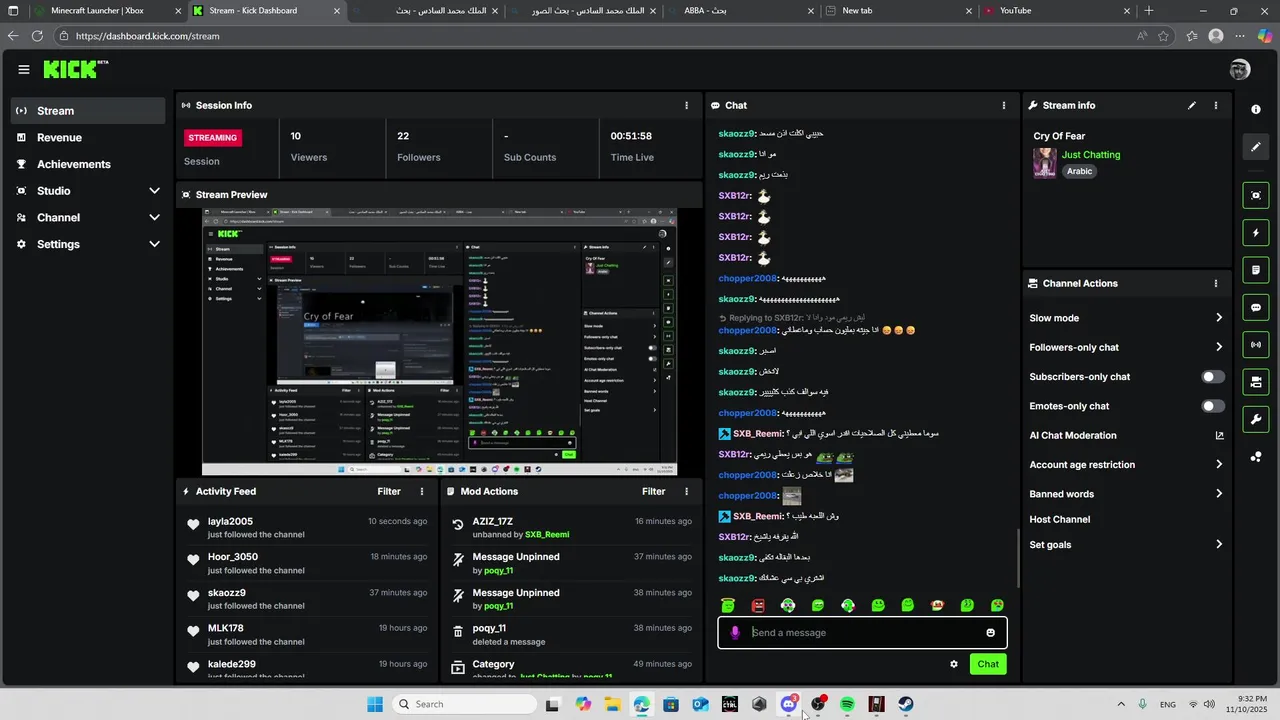Click the Just Chatting category link
1280x720 pixels.
click(1091, 155)
